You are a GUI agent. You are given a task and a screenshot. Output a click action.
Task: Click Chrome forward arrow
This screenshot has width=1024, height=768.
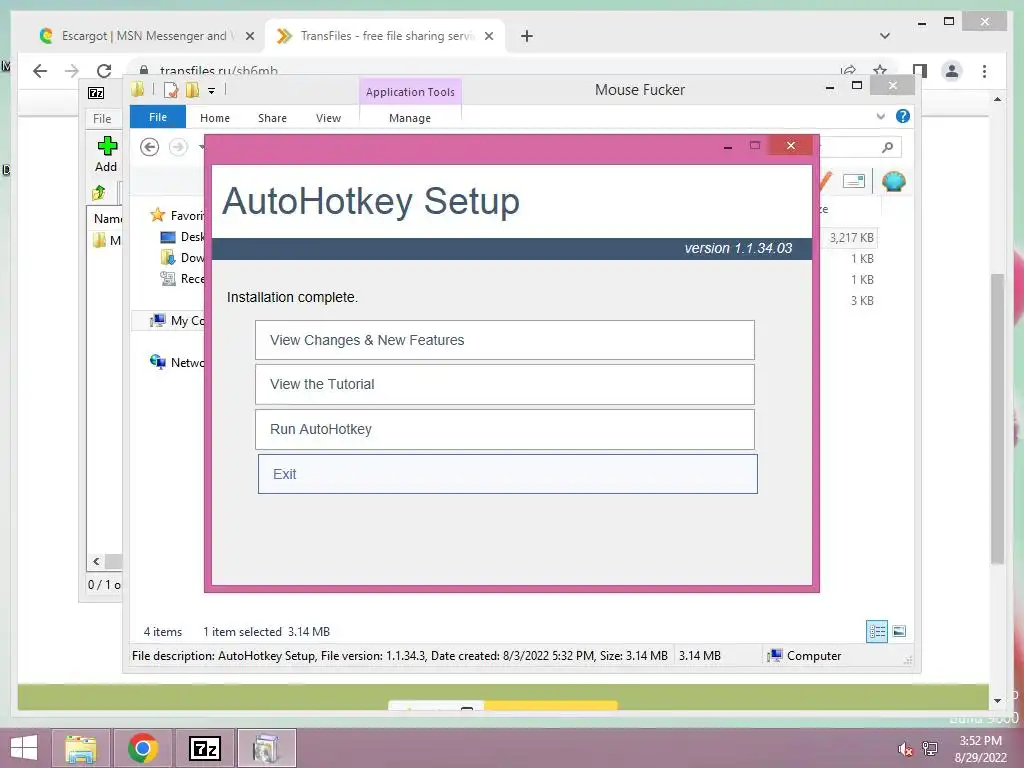(x=72, y=71)
